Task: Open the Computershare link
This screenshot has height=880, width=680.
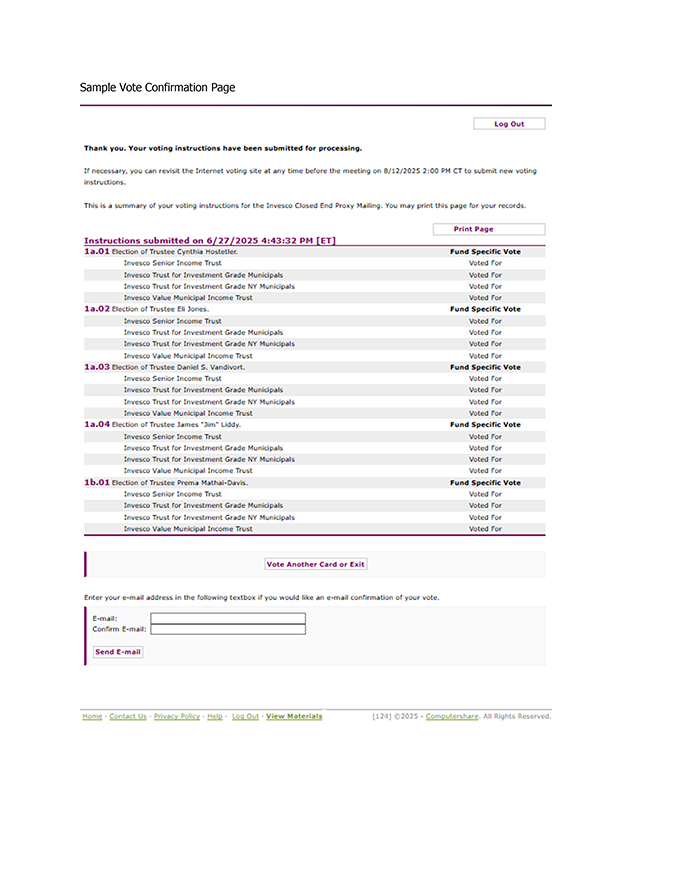Action: pyautogui.click(x=452, y=716)
